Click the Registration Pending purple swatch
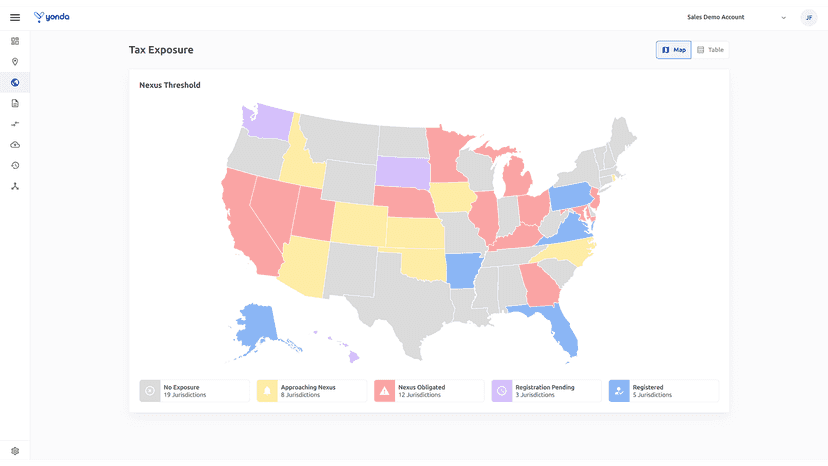 (502, 391)
